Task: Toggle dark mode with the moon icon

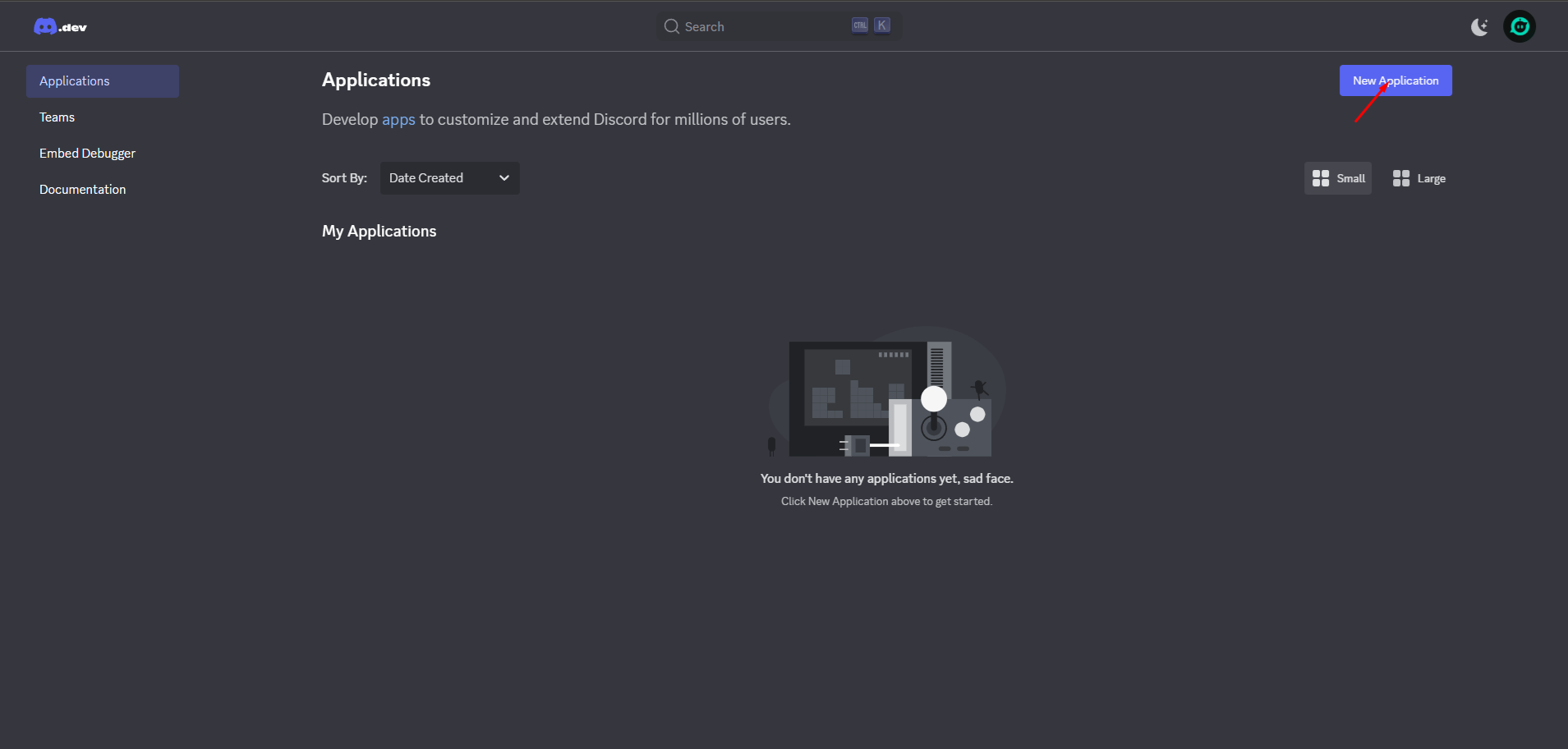Action: (x=1479, y=27)
